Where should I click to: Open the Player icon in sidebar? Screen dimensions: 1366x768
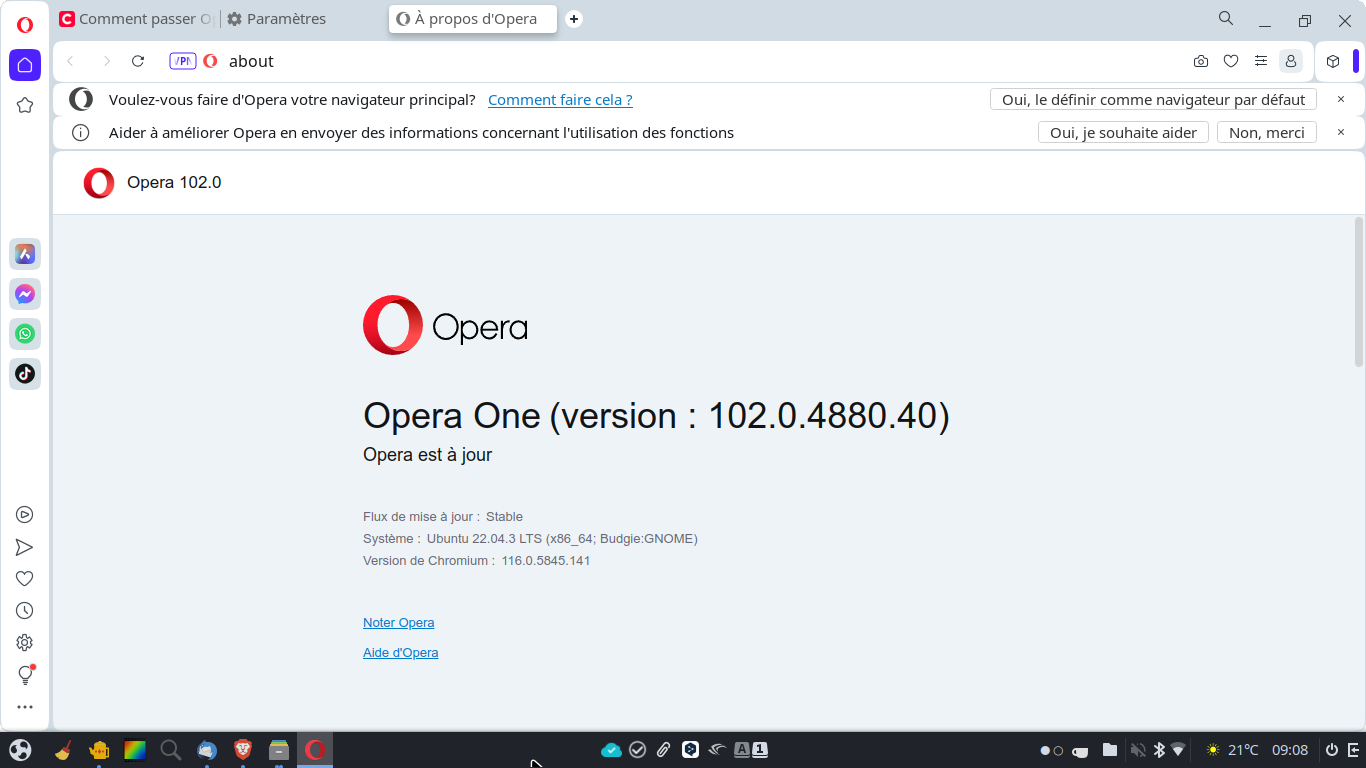[25, 515]
